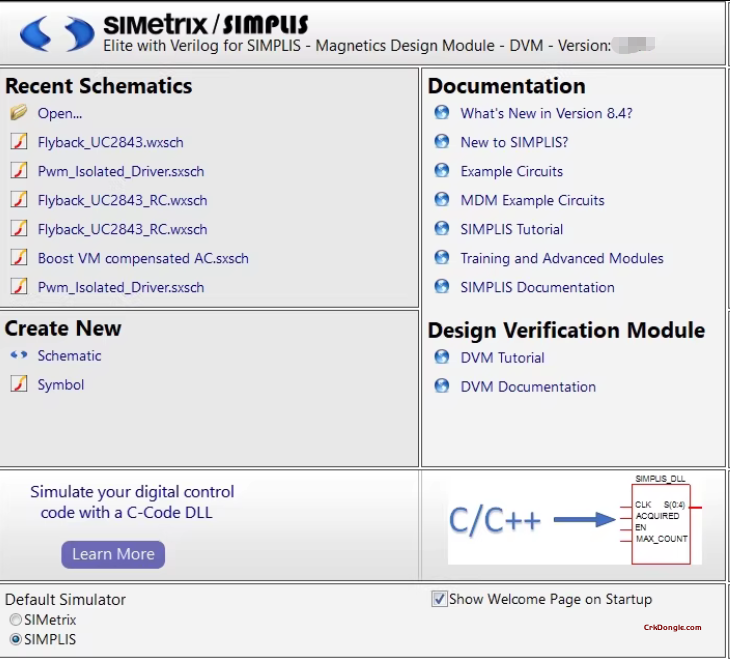Open Training and Advanced Modules link
Image resolution: width=730 pixels, height=660 pixels.
562,258
